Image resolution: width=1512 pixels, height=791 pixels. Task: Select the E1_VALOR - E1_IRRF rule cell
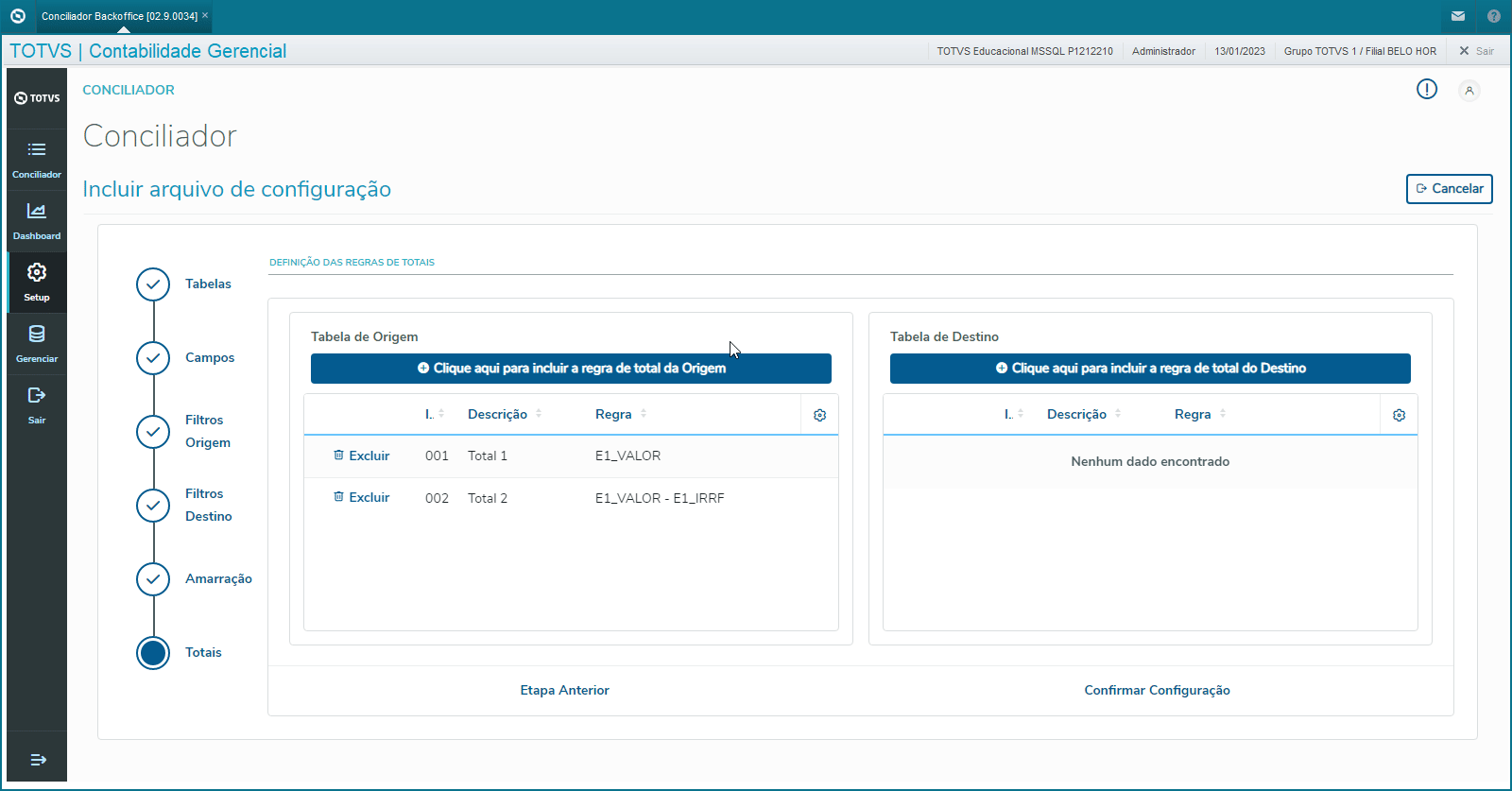click(660, 498)
